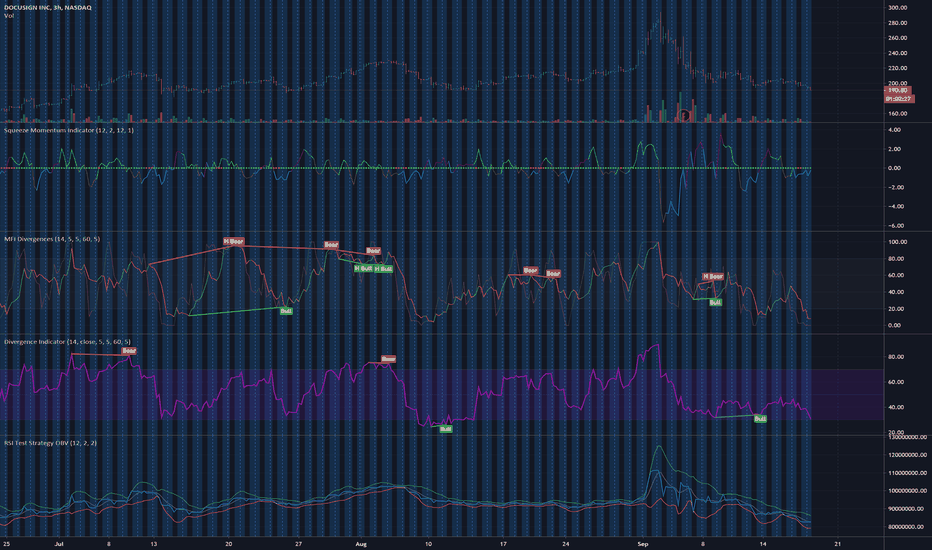Click the Bull label under H Bear in September MFI pane
Image resolution: width=932 pixels, height=550 pixels.
(715, 303)
